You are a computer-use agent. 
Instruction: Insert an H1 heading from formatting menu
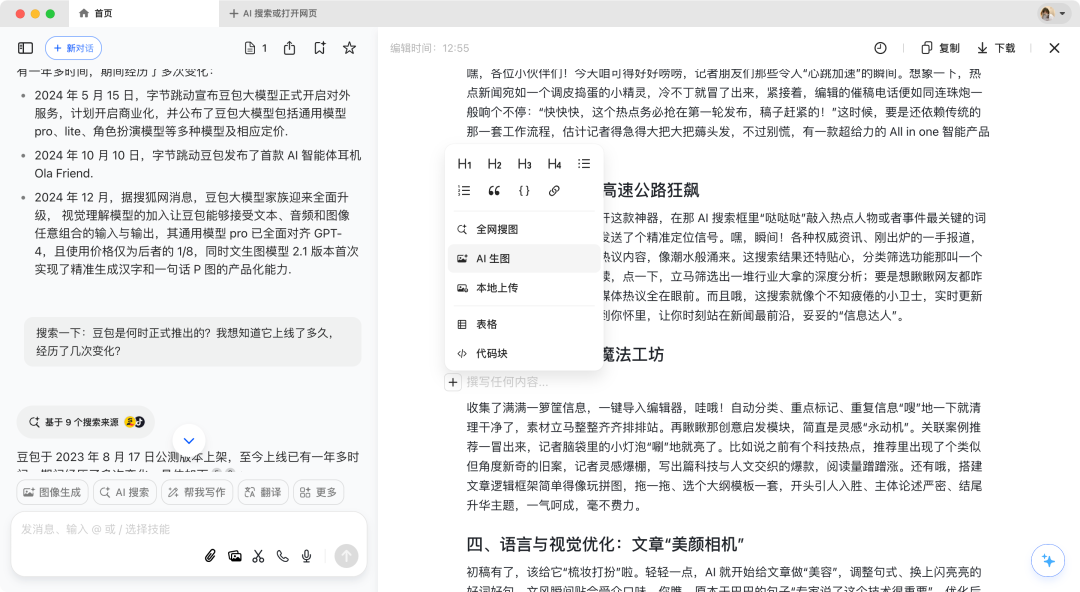tap(463, 163)
